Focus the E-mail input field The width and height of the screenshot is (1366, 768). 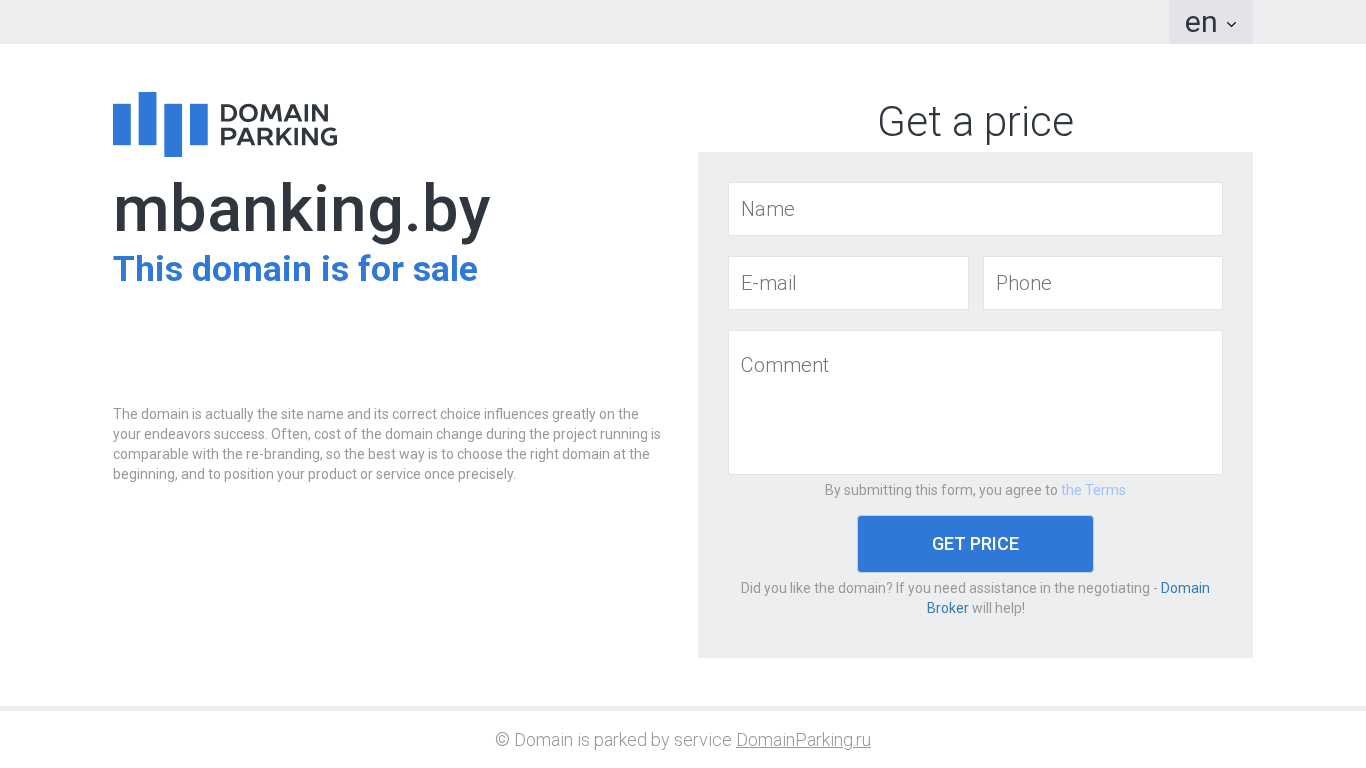coord(848,283)
